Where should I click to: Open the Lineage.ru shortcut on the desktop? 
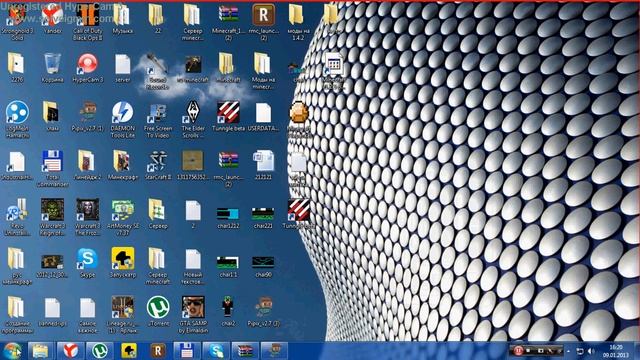click(x=122, y=314)
